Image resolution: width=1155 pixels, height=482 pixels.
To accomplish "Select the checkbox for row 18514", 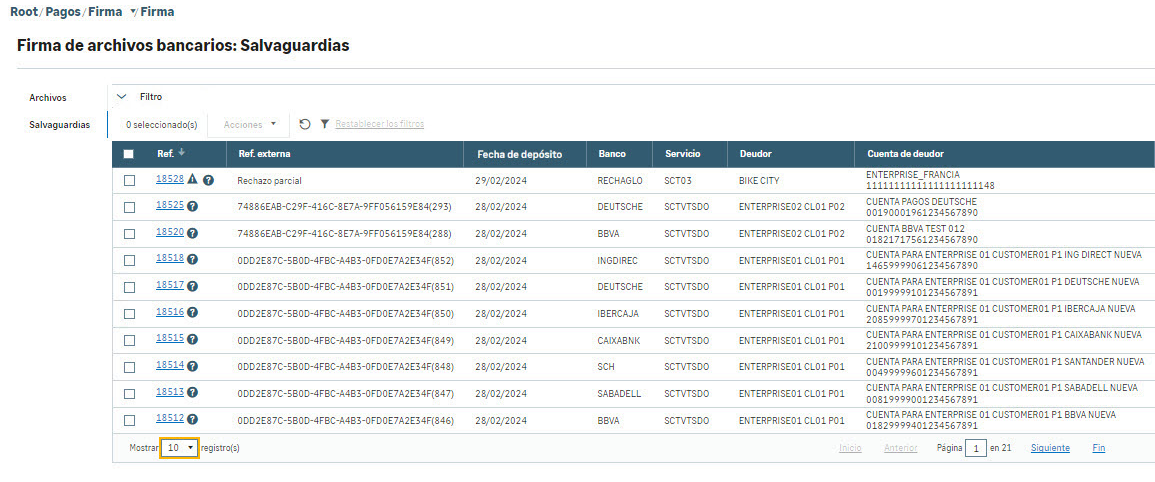I will [128, 367].
